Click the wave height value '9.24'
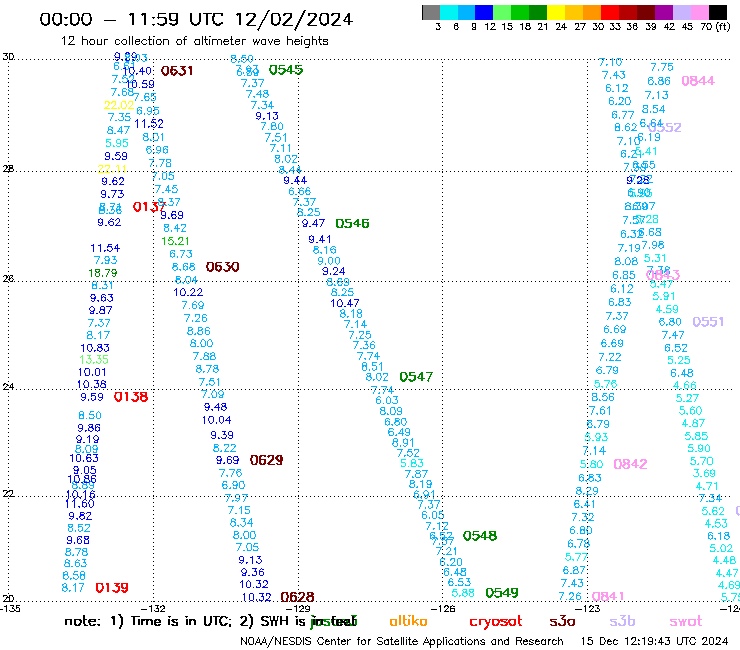740x650 pixels. [334, 271]
